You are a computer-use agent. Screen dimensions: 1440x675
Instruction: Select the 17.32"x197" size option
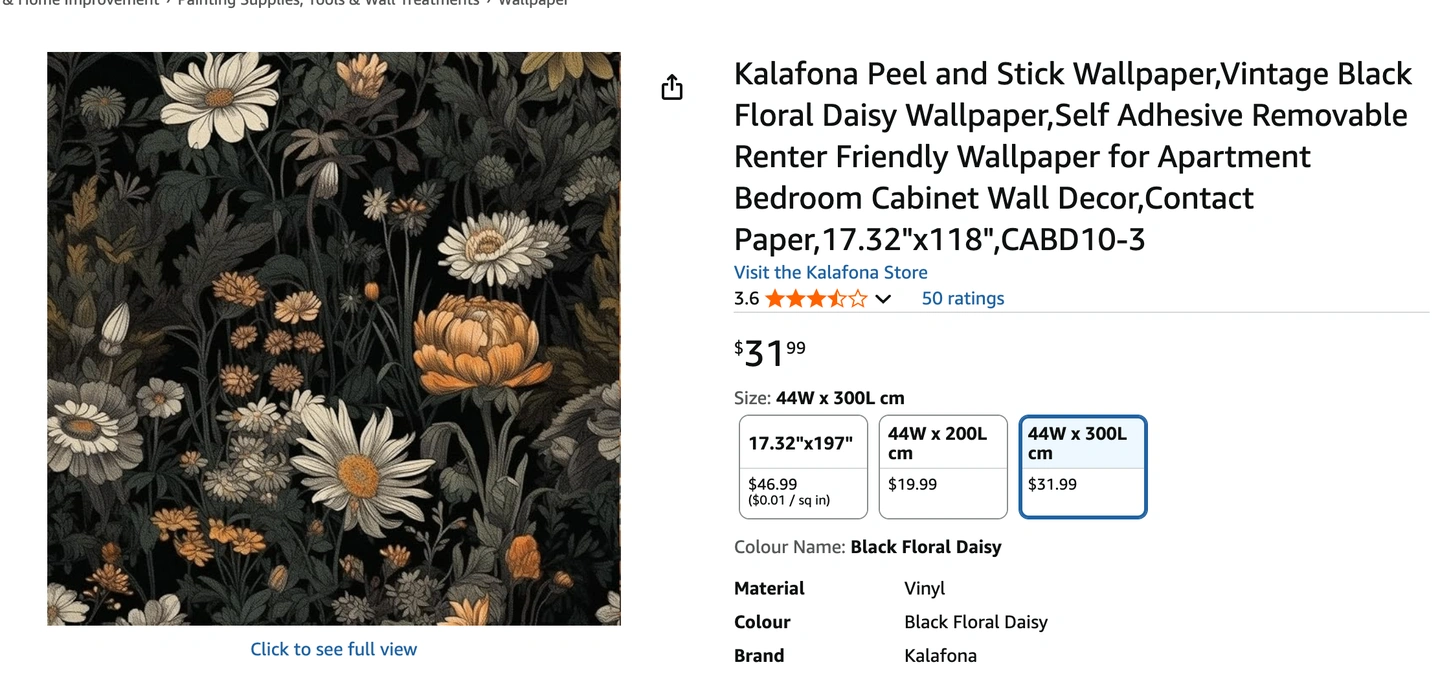pos(803,467)
